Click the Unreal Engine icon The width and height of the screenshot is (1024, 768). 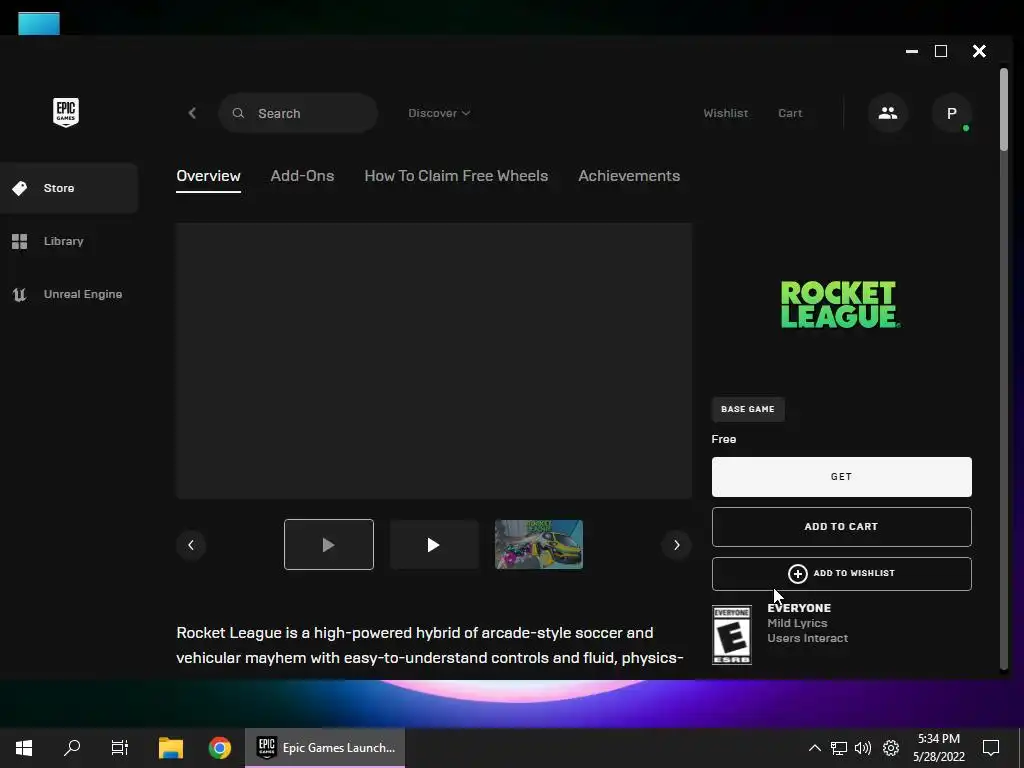pos(20,294)
